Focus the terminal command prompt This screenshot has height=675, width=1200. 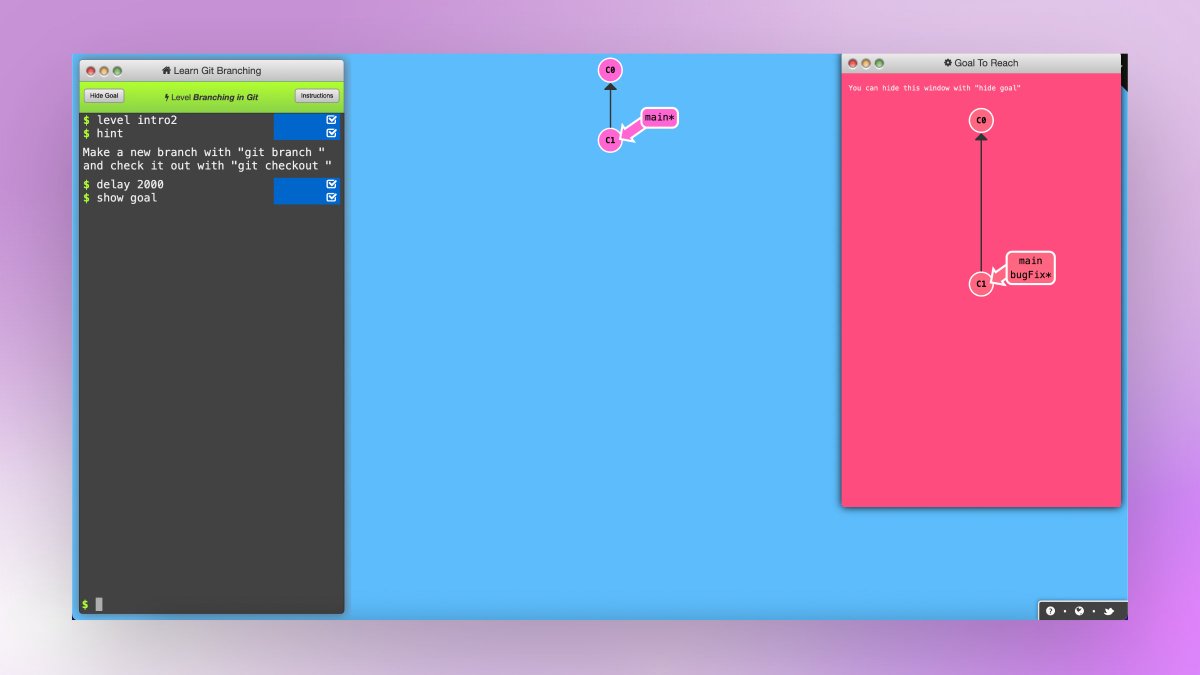tap(212, 604)
